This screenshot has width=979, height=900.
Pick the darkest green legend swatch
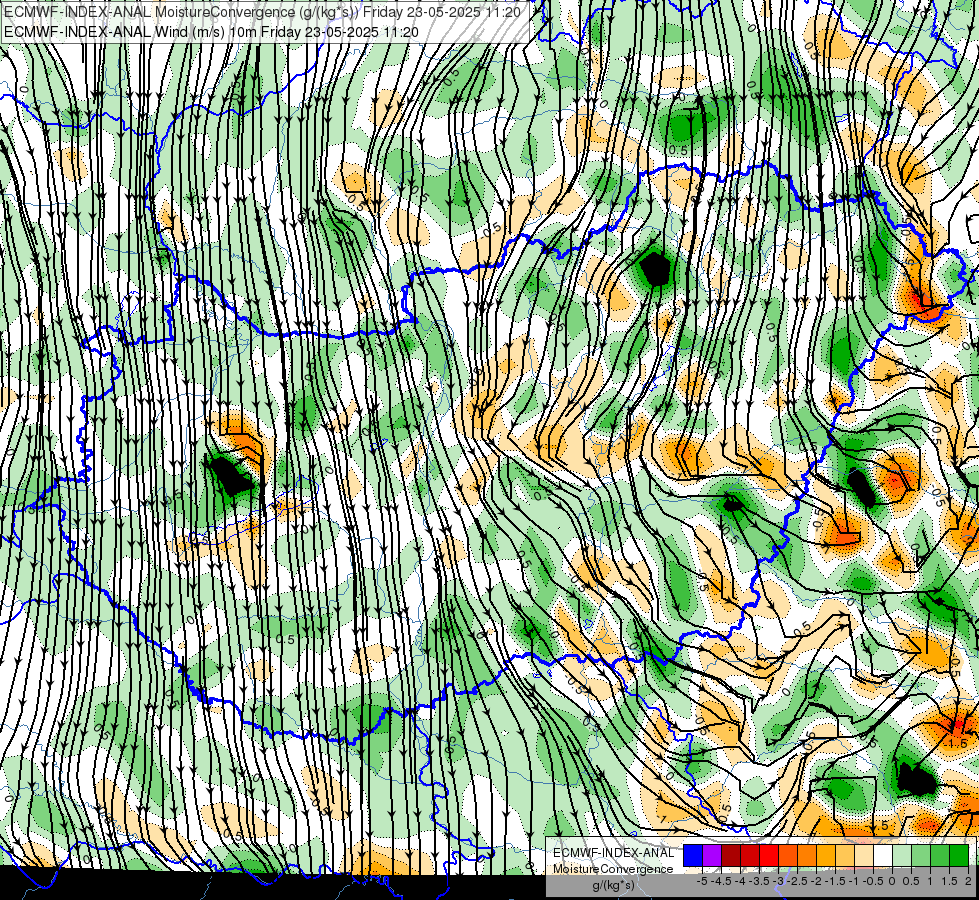[x=959, y=855]
